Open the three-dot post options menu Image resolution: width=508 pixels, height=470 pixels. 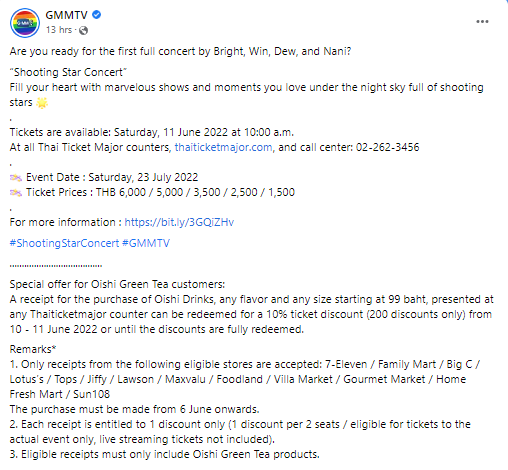482,22
